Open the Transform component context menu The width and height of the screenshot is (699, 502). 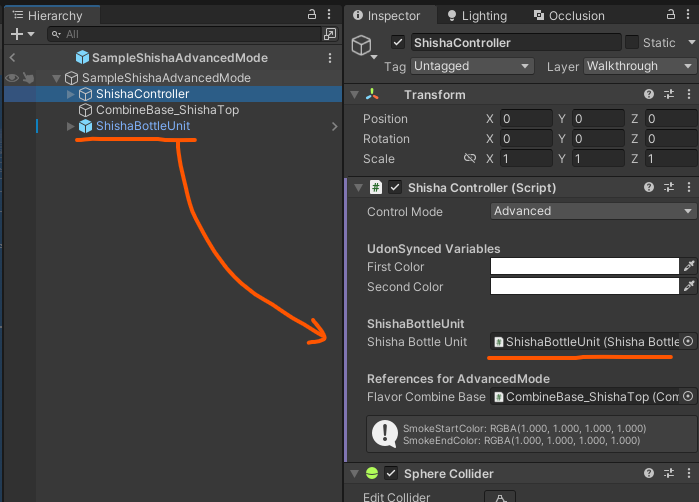[689, 94]
